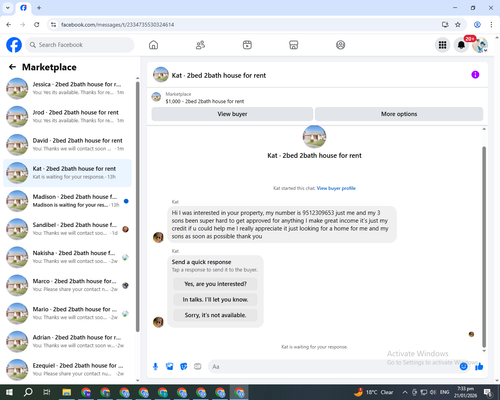Open a new browser tab
The image size is (500, 400).
pos(39,8)
